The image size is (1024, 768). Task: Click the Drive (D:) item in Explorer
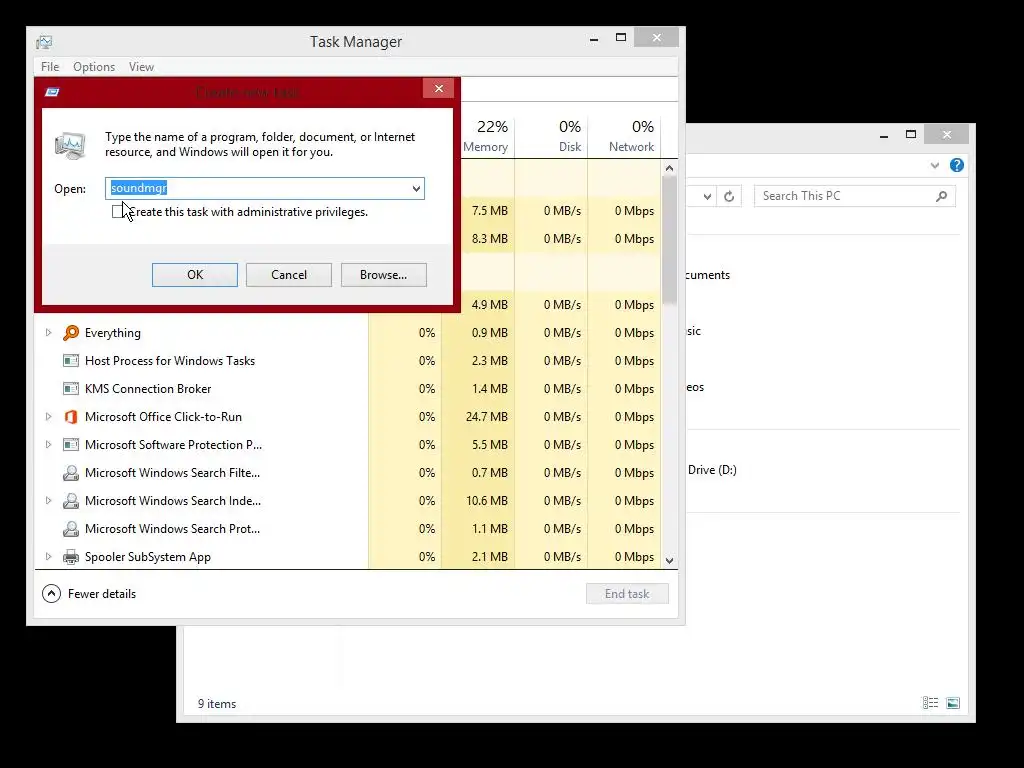click(712, 470)
